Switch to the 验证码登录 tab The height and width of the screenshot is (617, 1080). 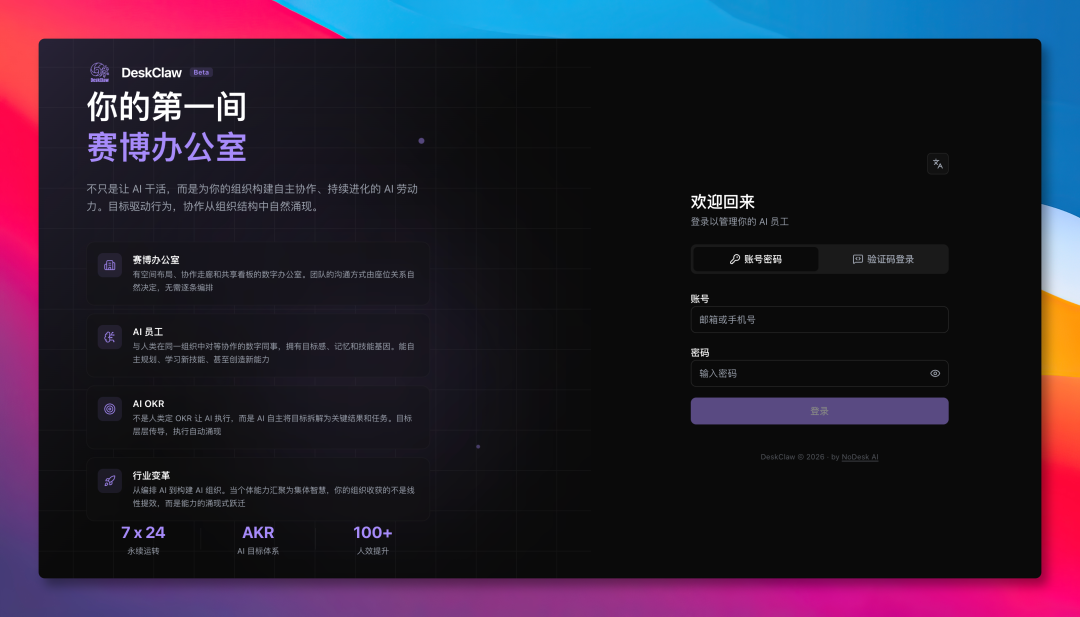click(882, 258)
